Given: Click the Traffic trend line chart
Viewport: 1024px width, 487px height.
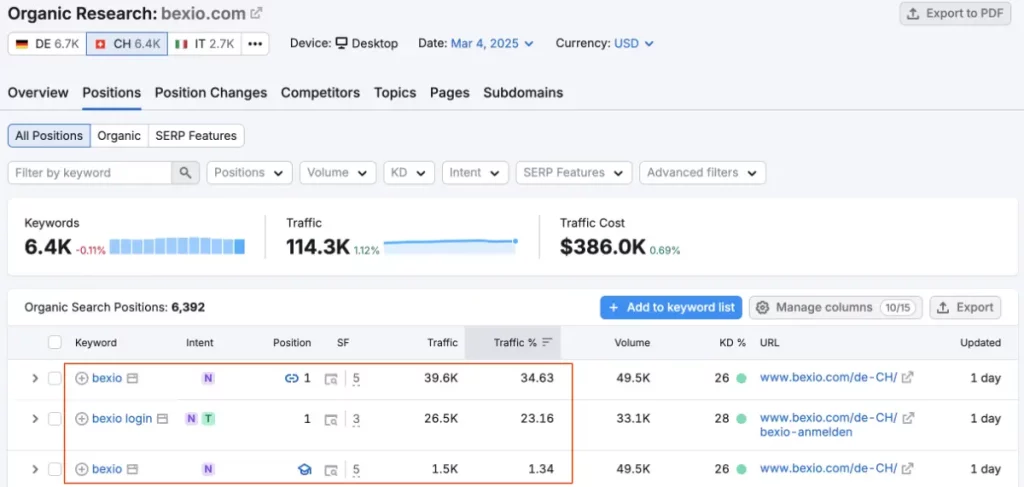Looking at the screenshot, I should click(x=451, y=246).
